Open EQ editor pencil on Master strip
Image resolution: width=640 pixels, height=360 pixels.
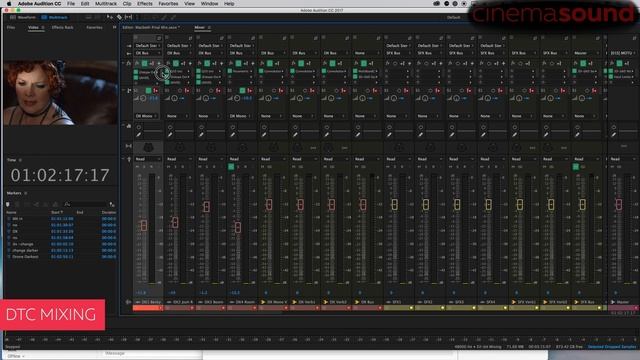613,134
